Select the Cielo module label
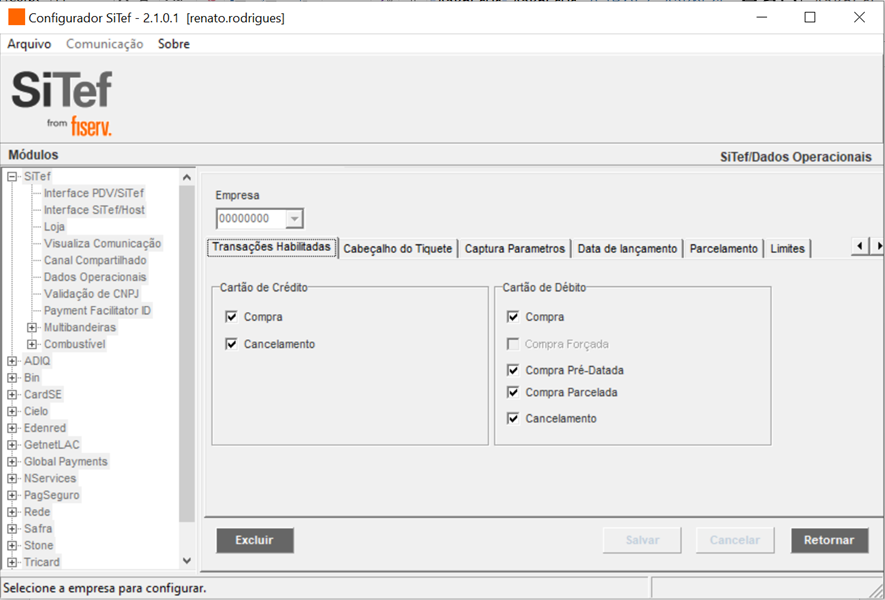 coord(36,411)
